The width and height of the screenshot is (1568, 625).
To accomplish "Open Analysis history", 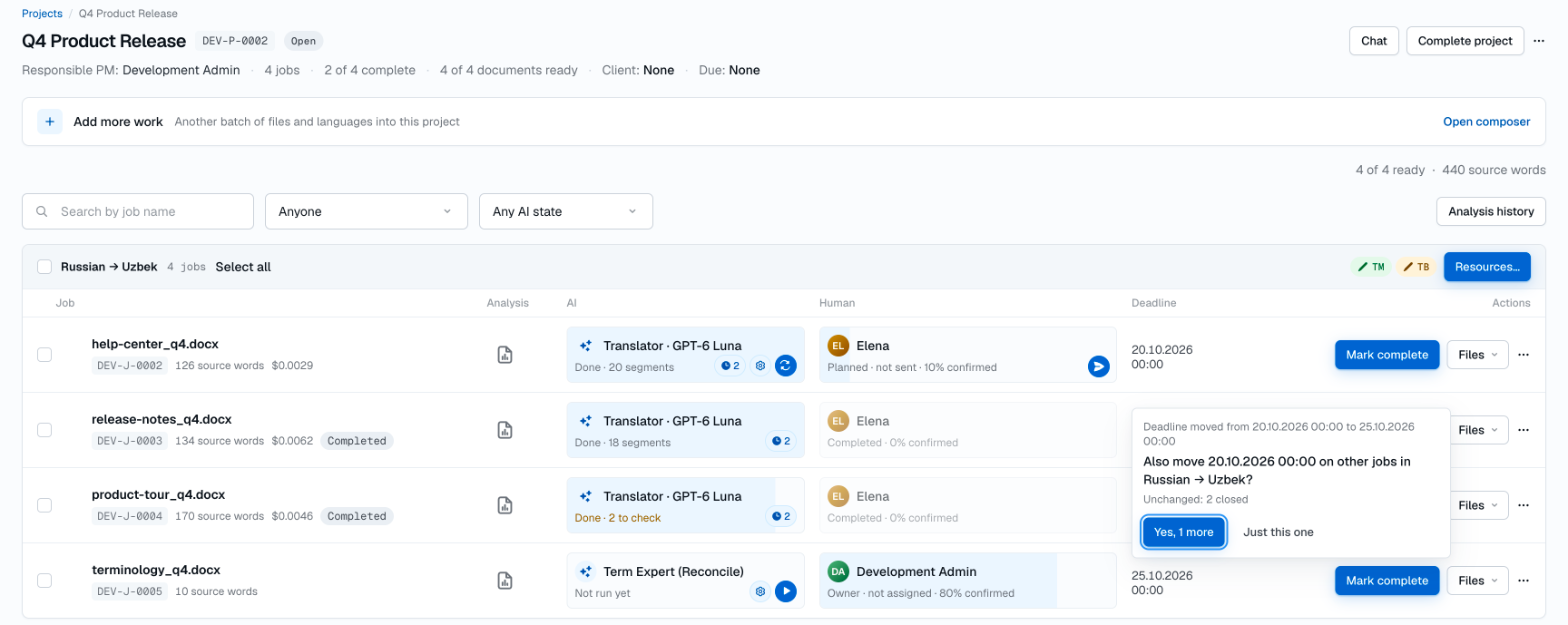I will point(1491,211).
